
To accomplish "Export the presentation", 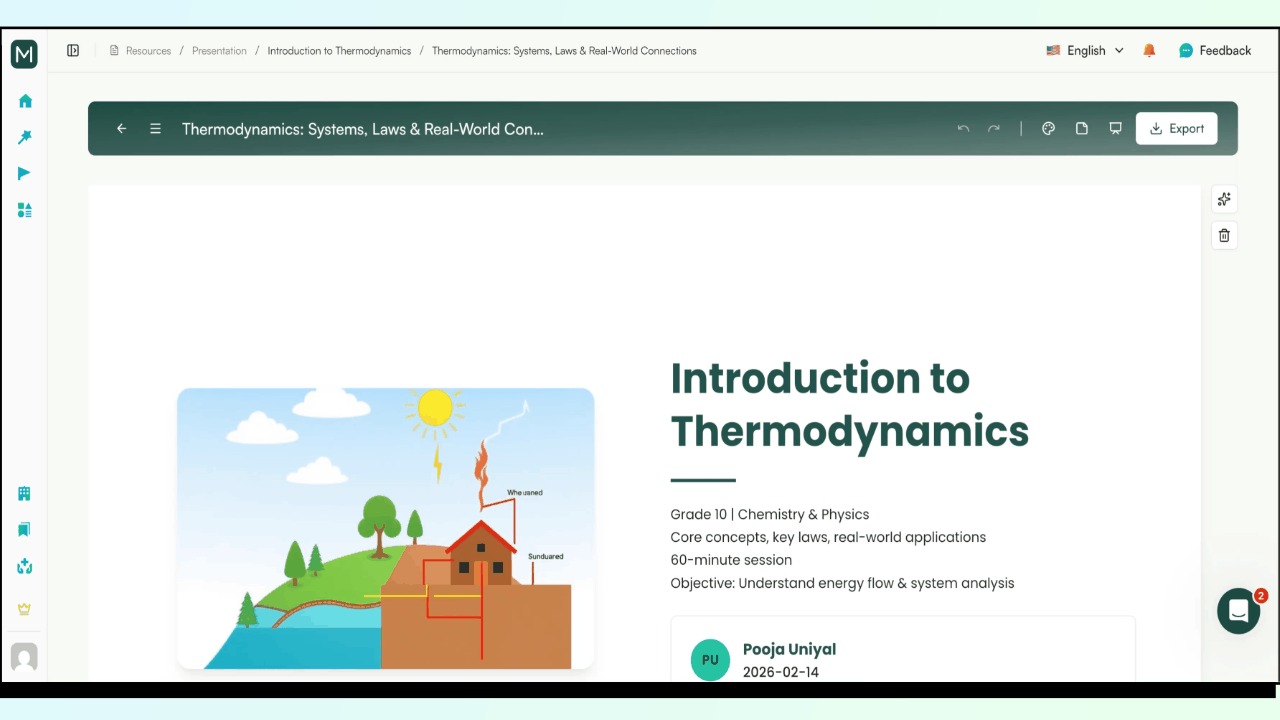I will pos(1176,128).
